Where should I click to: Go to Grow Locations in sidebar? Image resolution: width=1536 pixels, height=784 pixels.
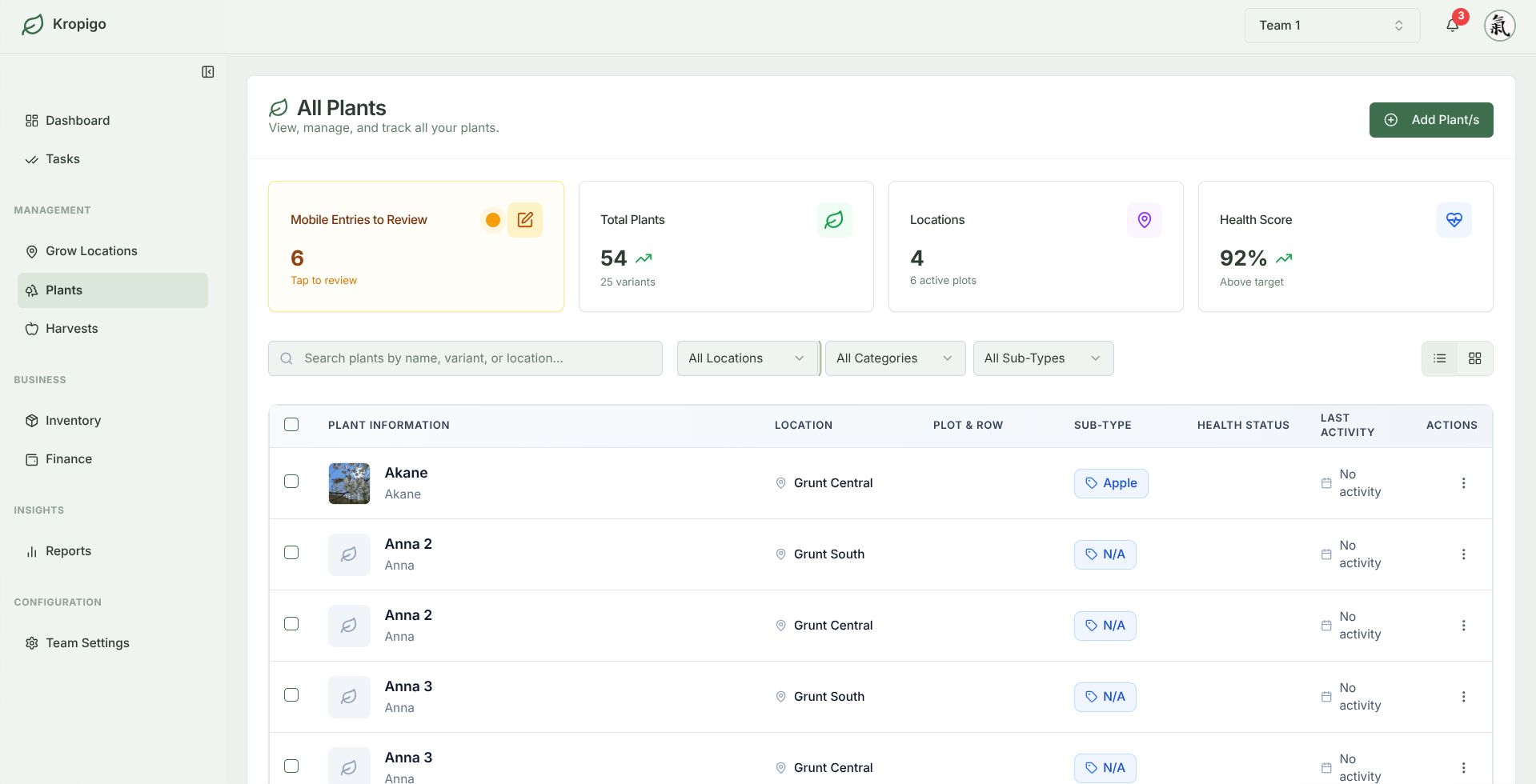(91, 251)
